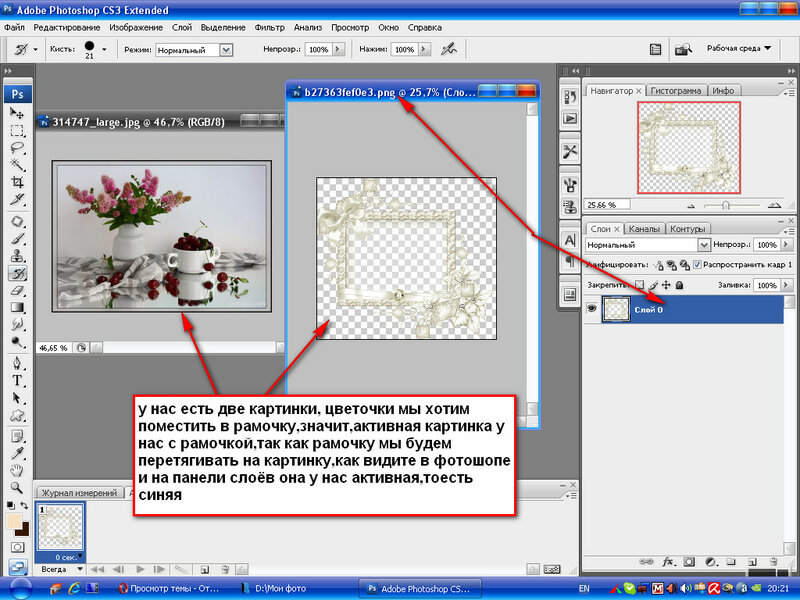Switch to the Каналы tab
The height and width of the screenshot is (600, 800).
coord(644,229)
